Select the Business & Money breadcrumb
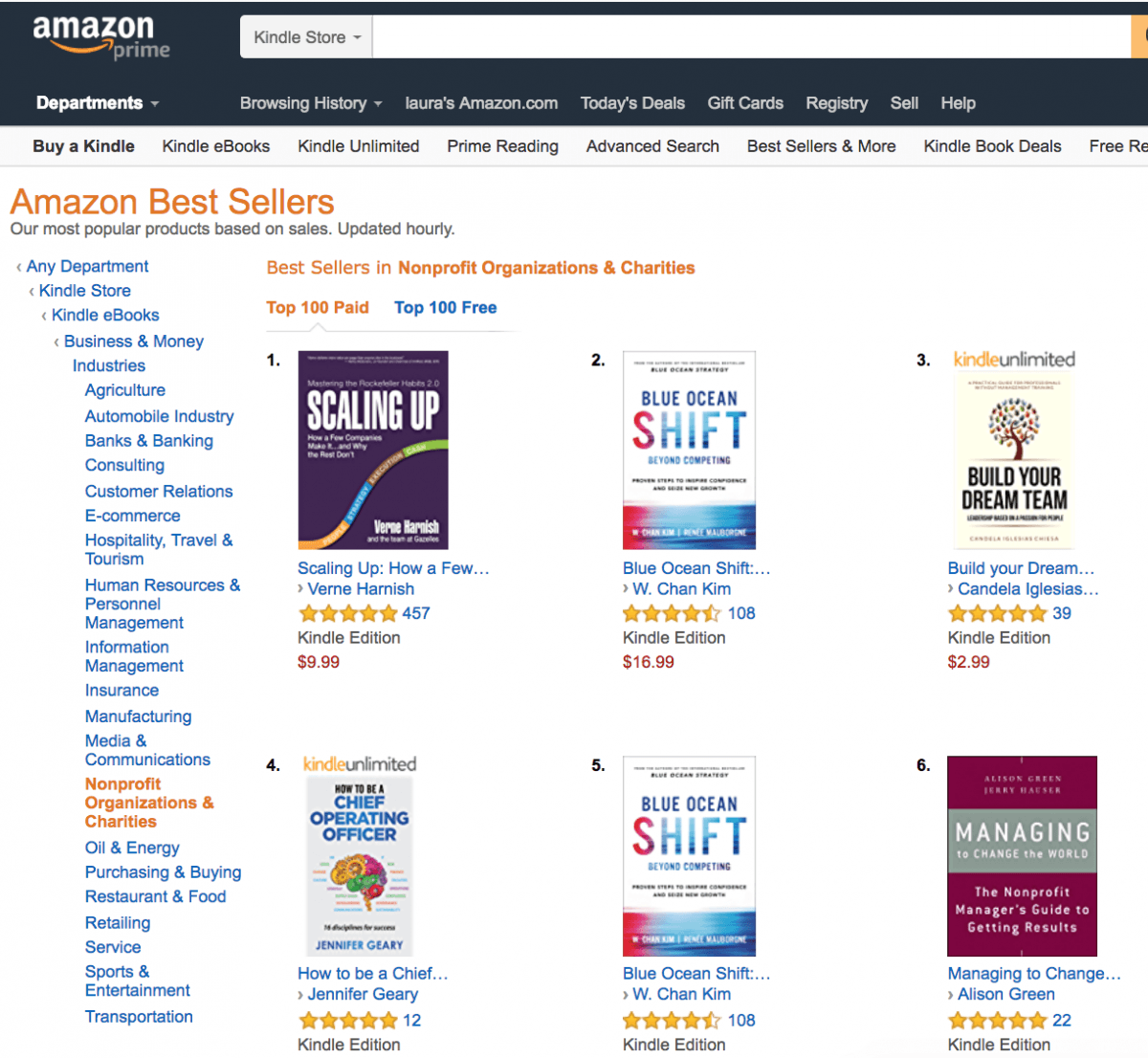The height and width of the screenshot is (1058, 1148). point(134,341)
